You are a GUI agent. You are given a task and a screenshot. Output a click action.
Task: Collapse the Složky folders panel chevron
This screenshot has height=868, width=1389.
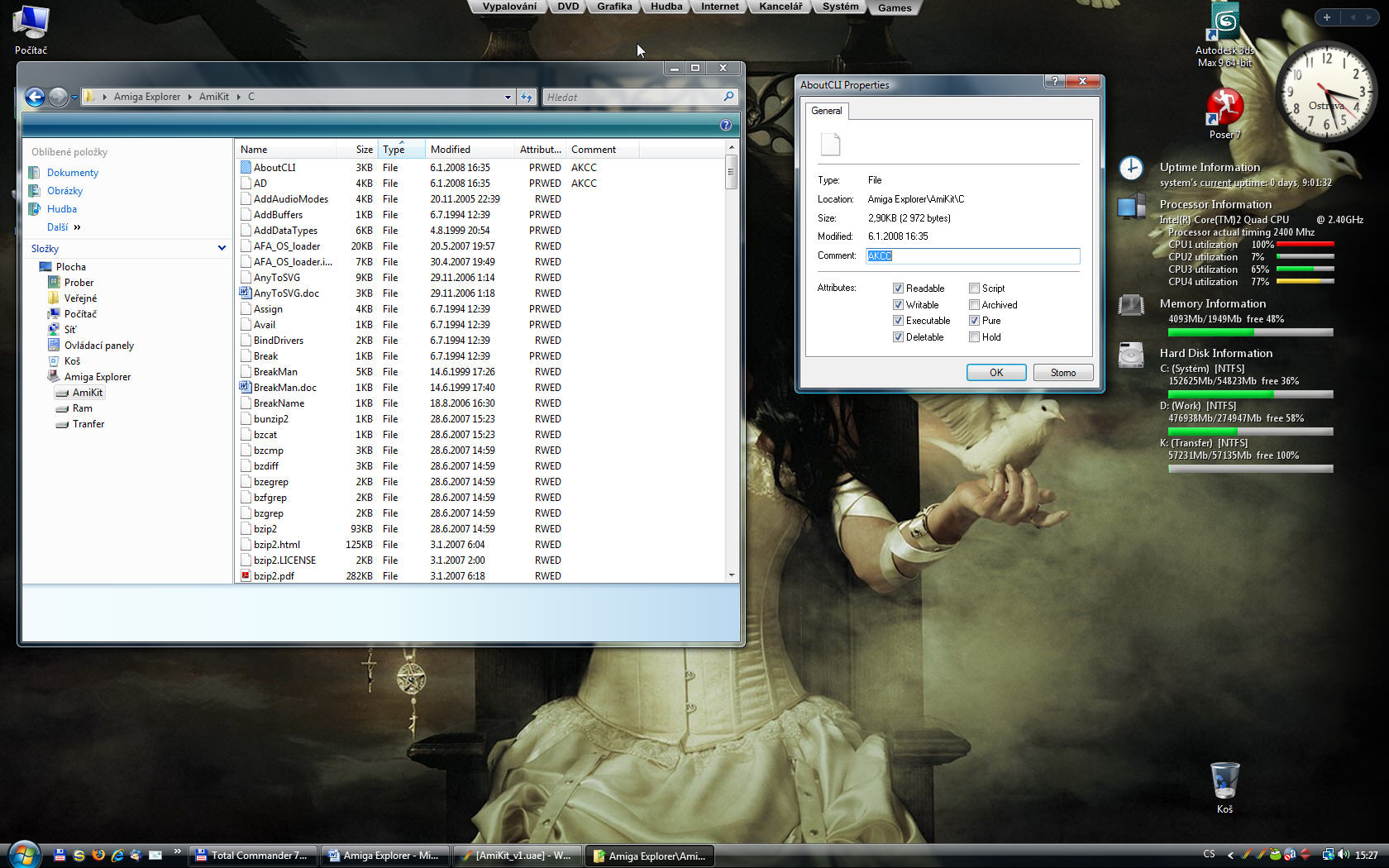(x=222, y=248)
